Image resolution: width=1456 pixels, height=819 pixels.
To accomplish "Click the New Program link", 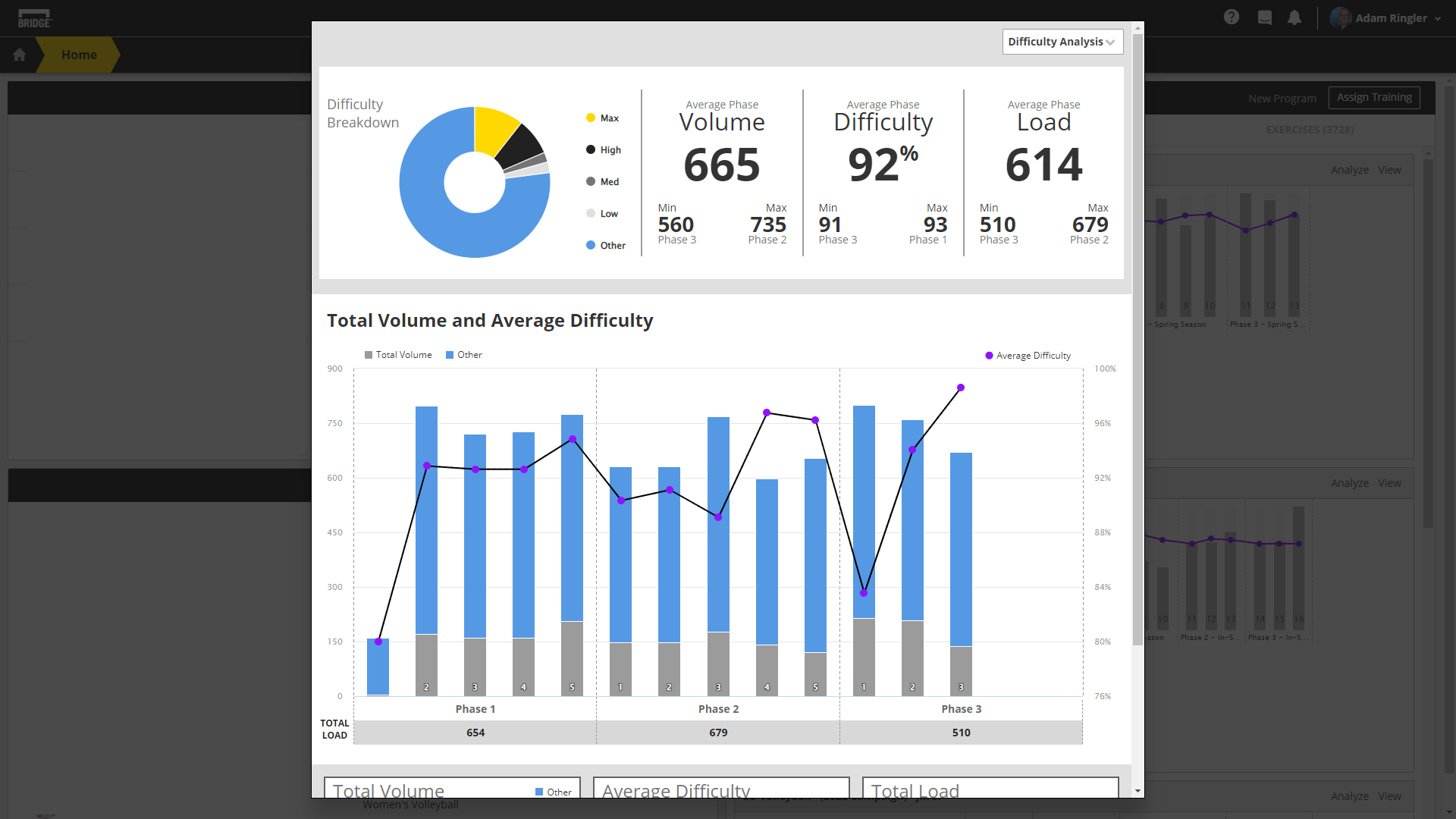I will (1282, 99).
